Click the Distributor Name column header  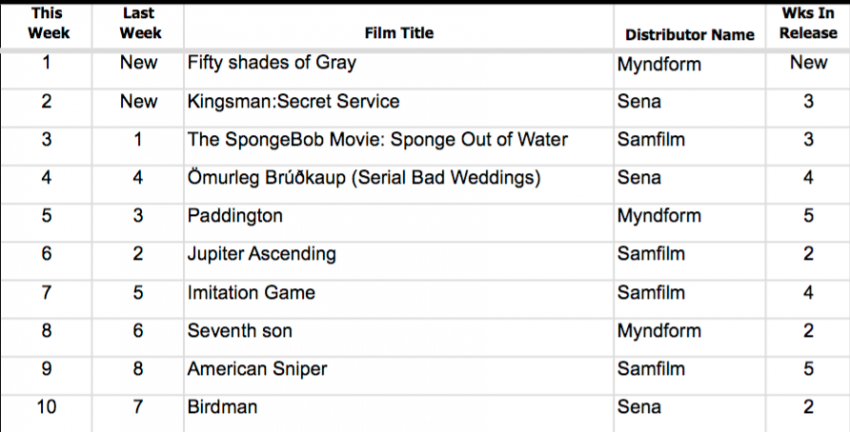tap(690, 35)
